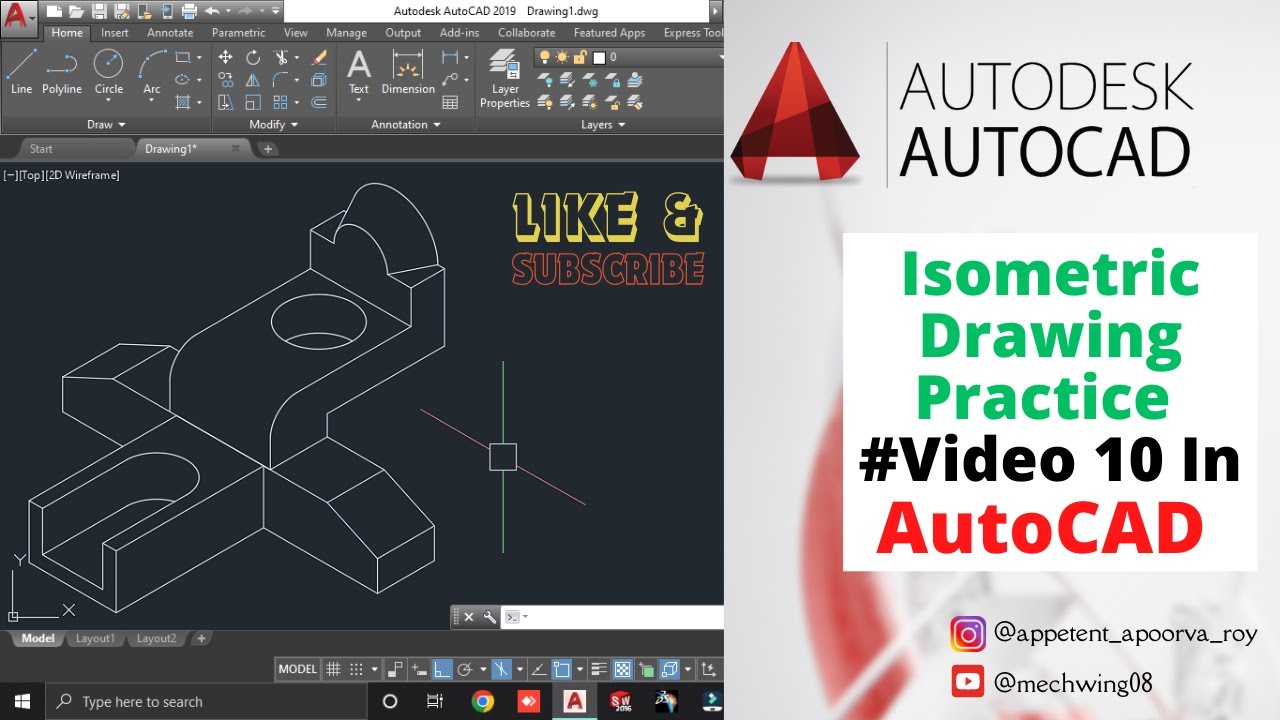
Task: Click the Erase tool icon
Action: click(319, 58)
